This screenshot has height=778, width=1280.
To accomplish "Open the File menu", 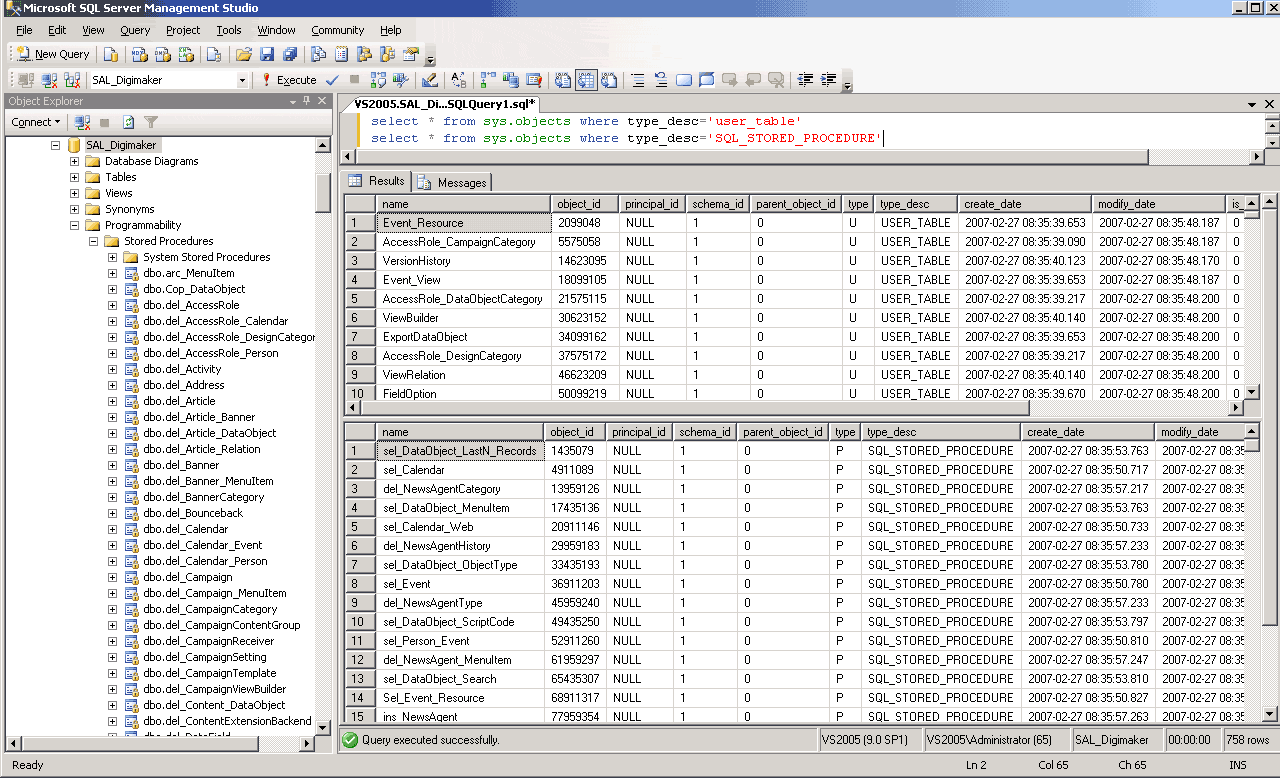I will 24,30.
